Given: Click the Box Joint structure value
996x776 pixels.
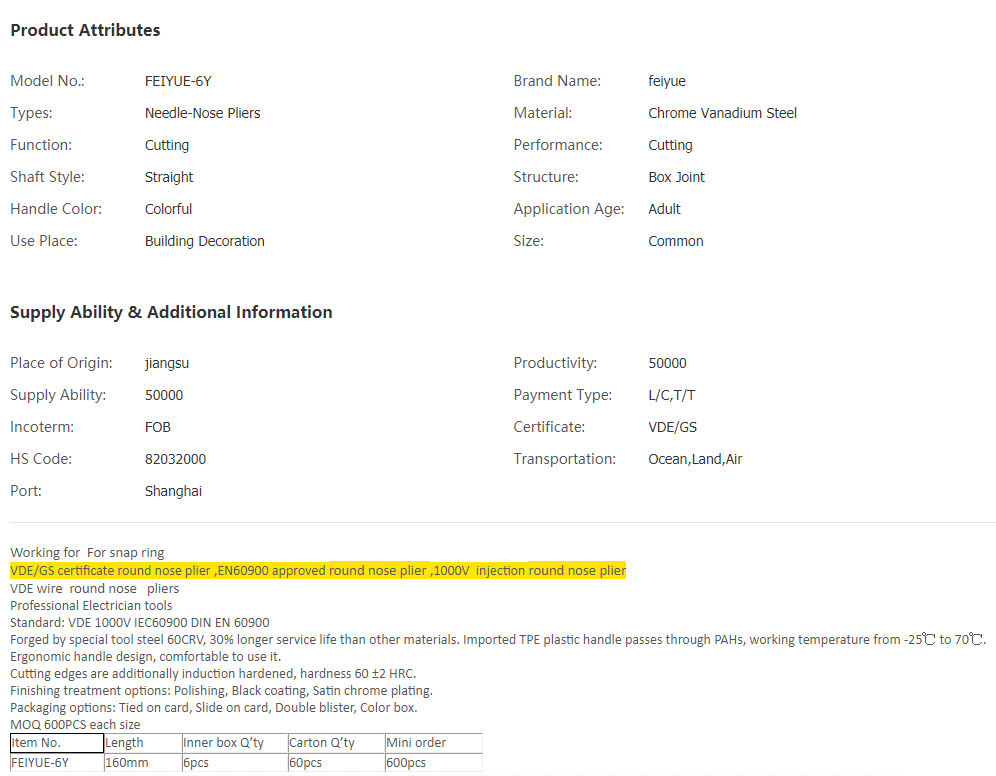Looking at the screenshot, I should (x=676, y=177).
